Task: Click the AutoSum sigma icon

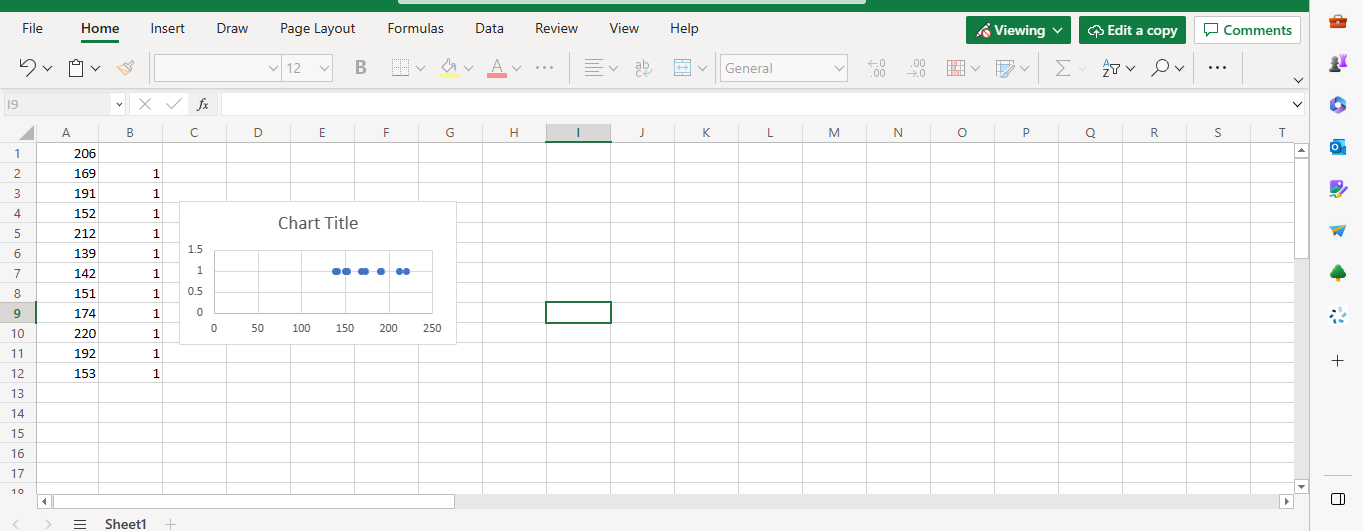Action: (x=1063, y=68)
